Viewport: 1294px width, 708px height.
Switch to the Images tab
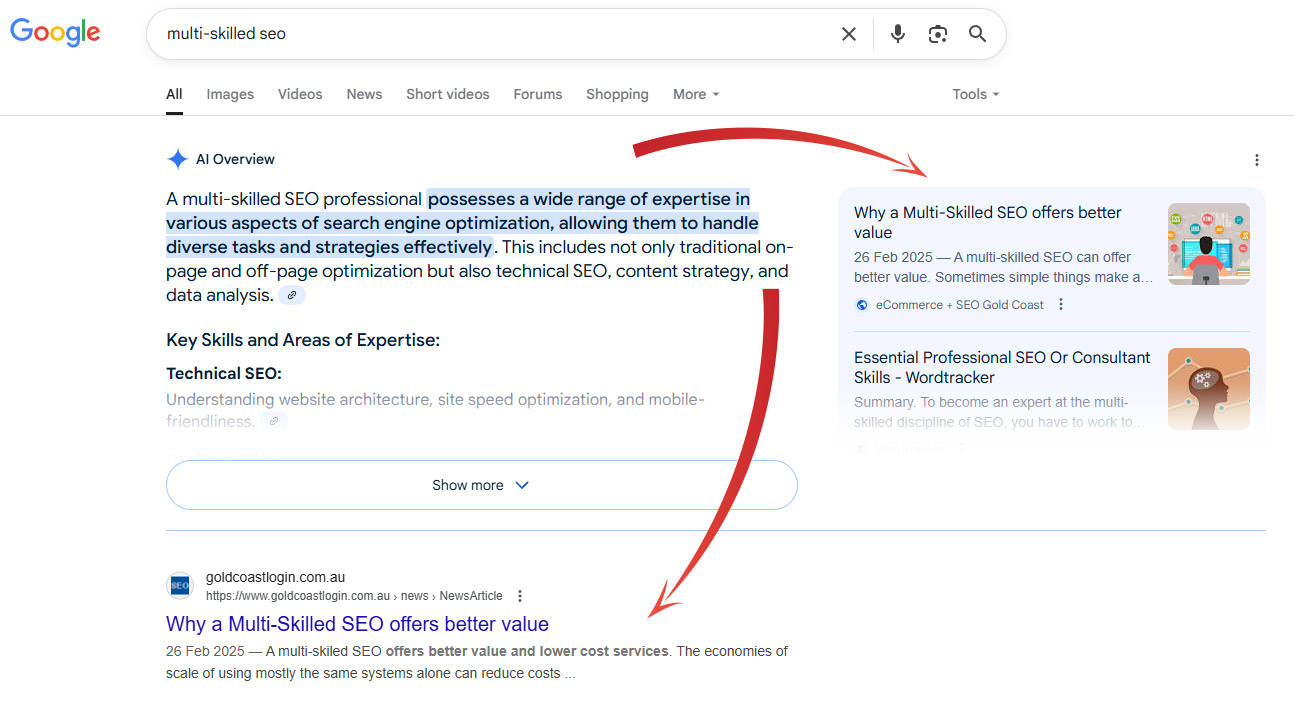tap(230, 94)
